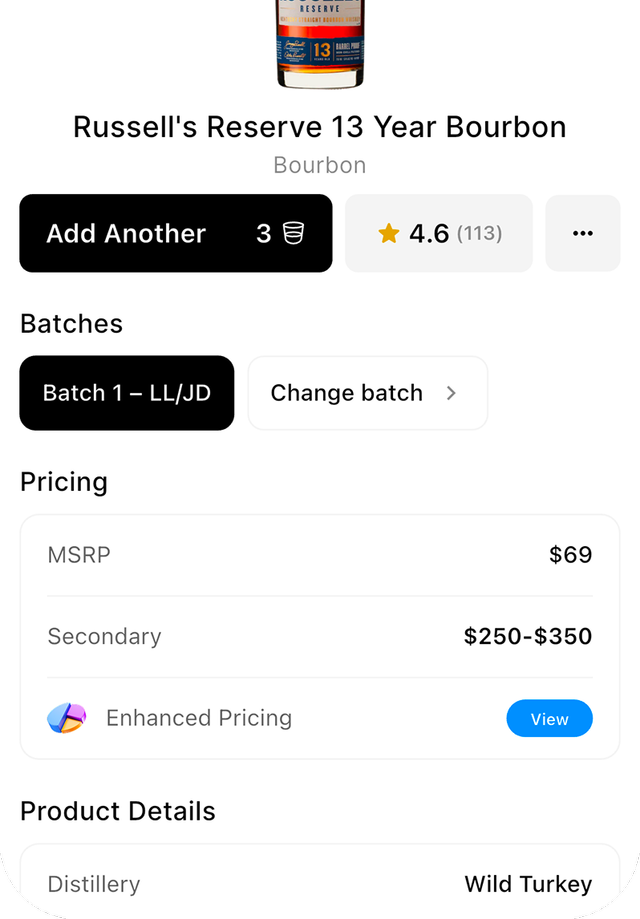Viewport: 640px width, 919px height.
Task: Tap the bourbon bottle product image
Action: (320, 43)
